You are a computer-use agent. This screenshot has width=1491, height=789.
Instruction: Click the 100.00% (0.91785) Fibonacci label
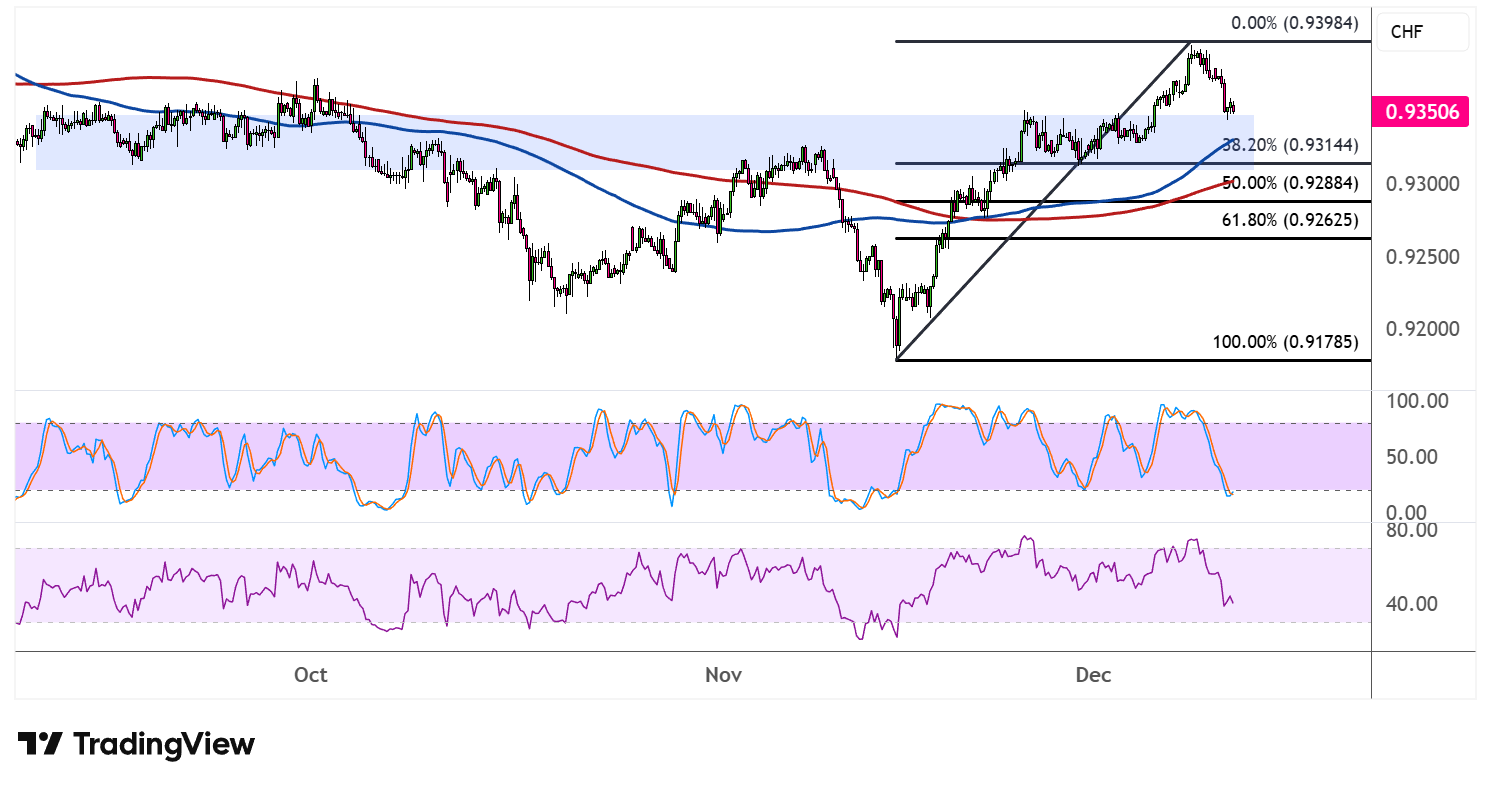1286,342
